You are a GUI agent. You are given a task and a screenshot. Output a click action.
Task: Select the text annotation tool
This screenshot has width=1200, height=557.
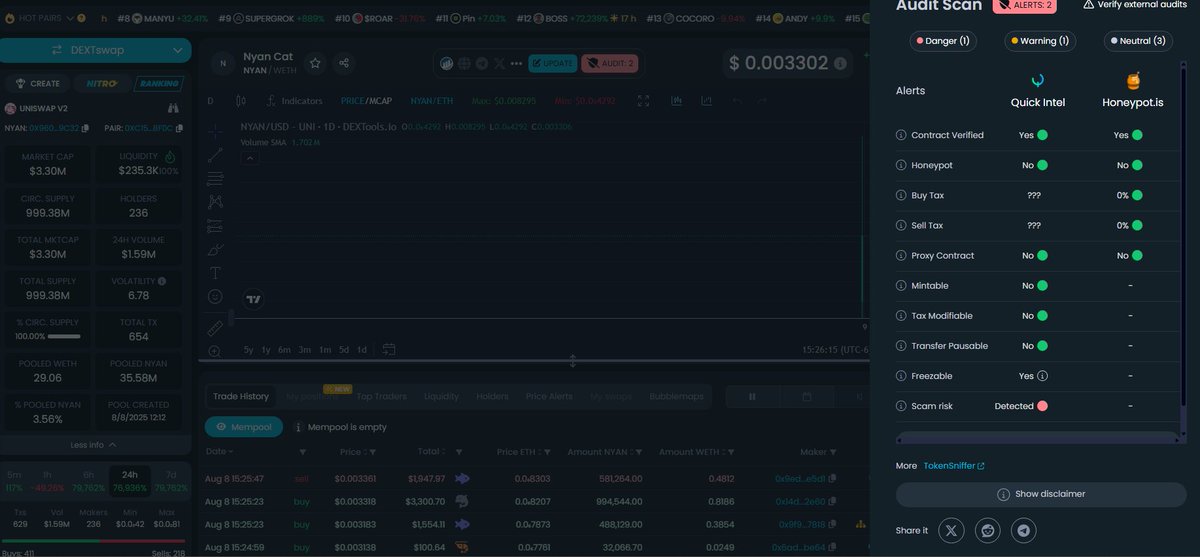215,273
